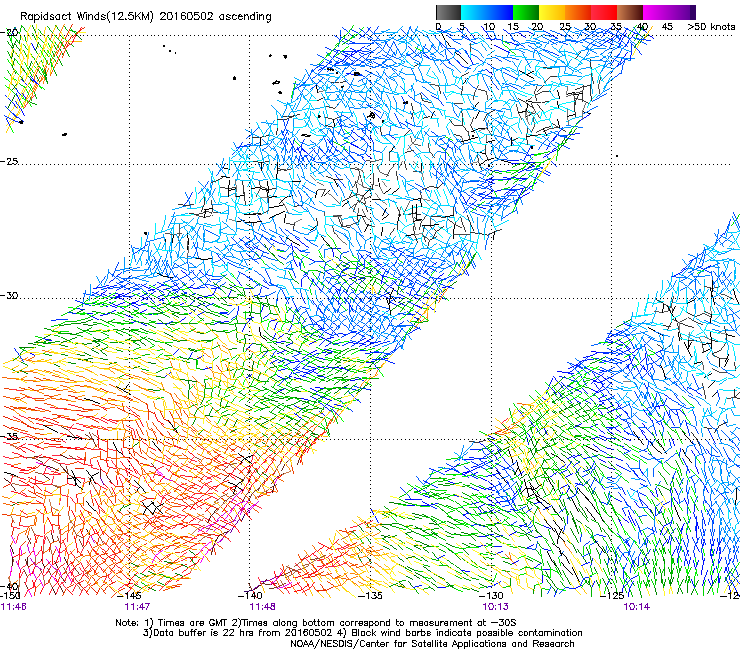Click the magenta-purple 40-50 knot legend segment
The image size is (740, 650).
(669, 12)
